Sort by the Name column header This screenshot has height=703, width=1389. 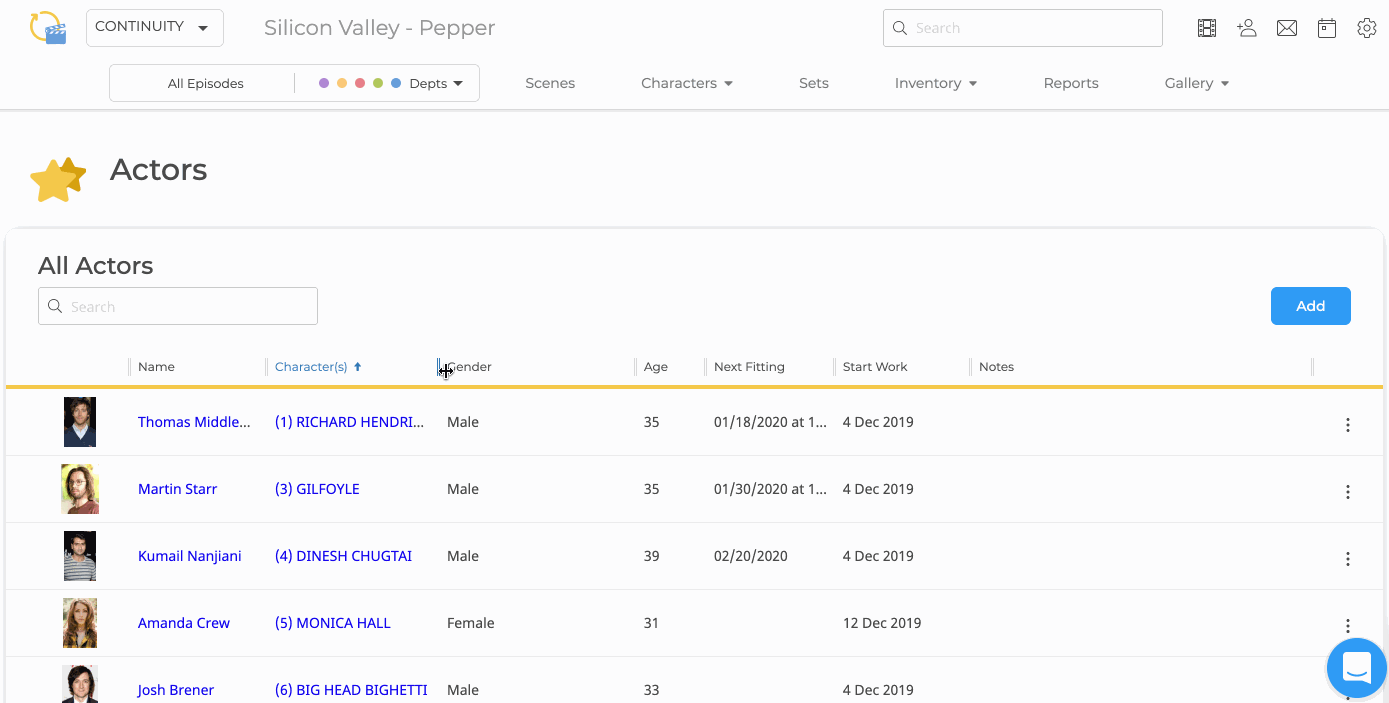156,367
